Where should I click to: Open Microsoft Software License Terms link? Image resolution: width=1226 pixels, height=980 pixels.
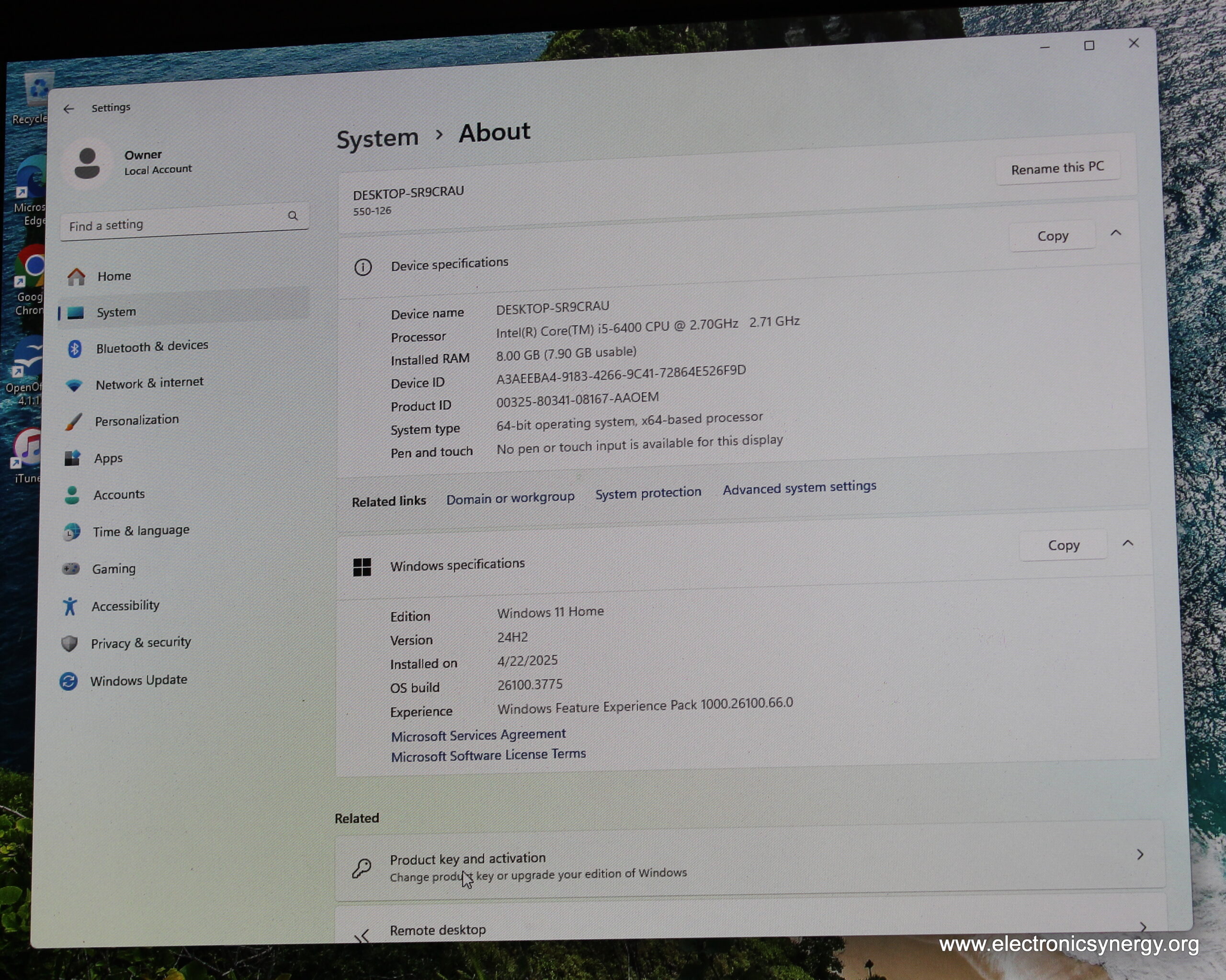click(x=488, y=755)
